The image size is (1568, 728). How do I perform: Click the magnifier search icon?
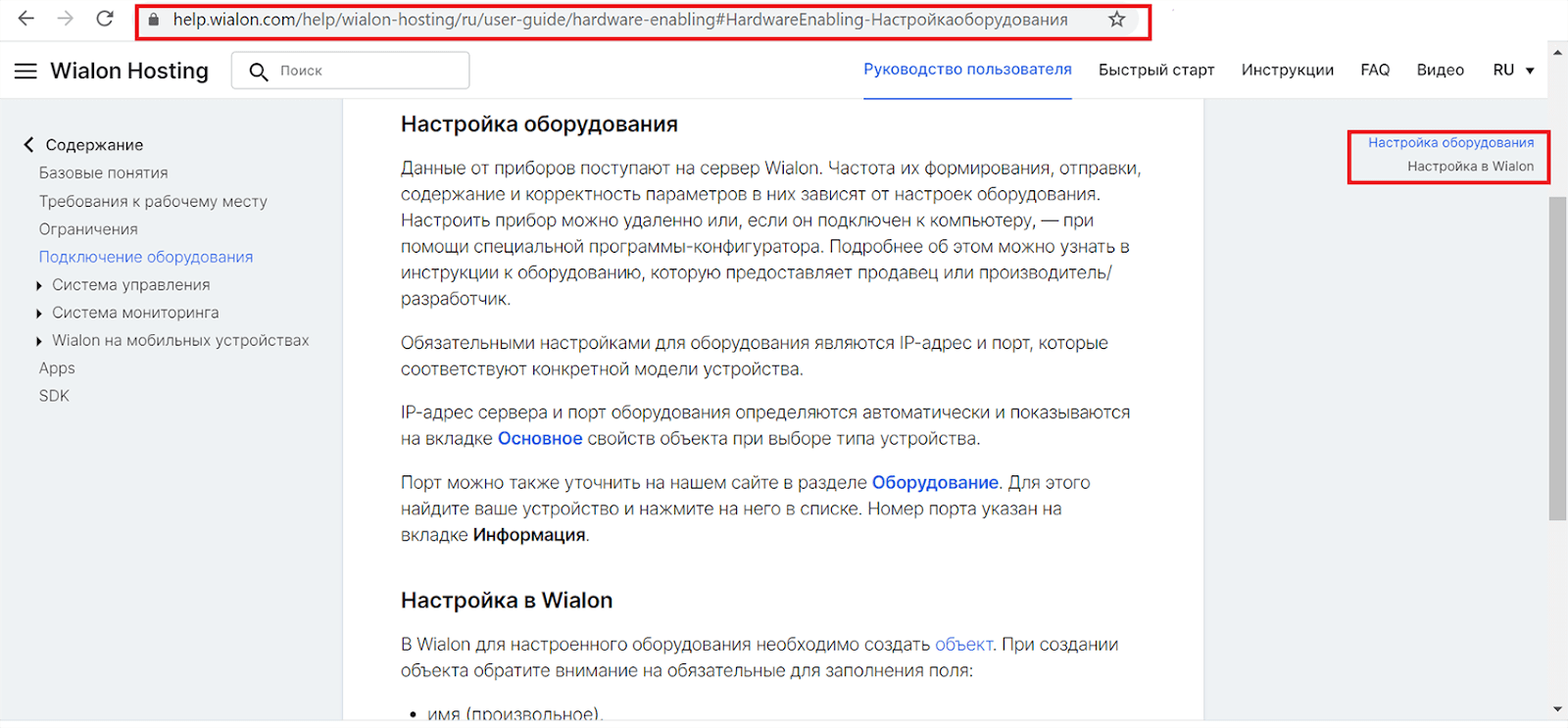pyautogui.click(x=259, y=72)
